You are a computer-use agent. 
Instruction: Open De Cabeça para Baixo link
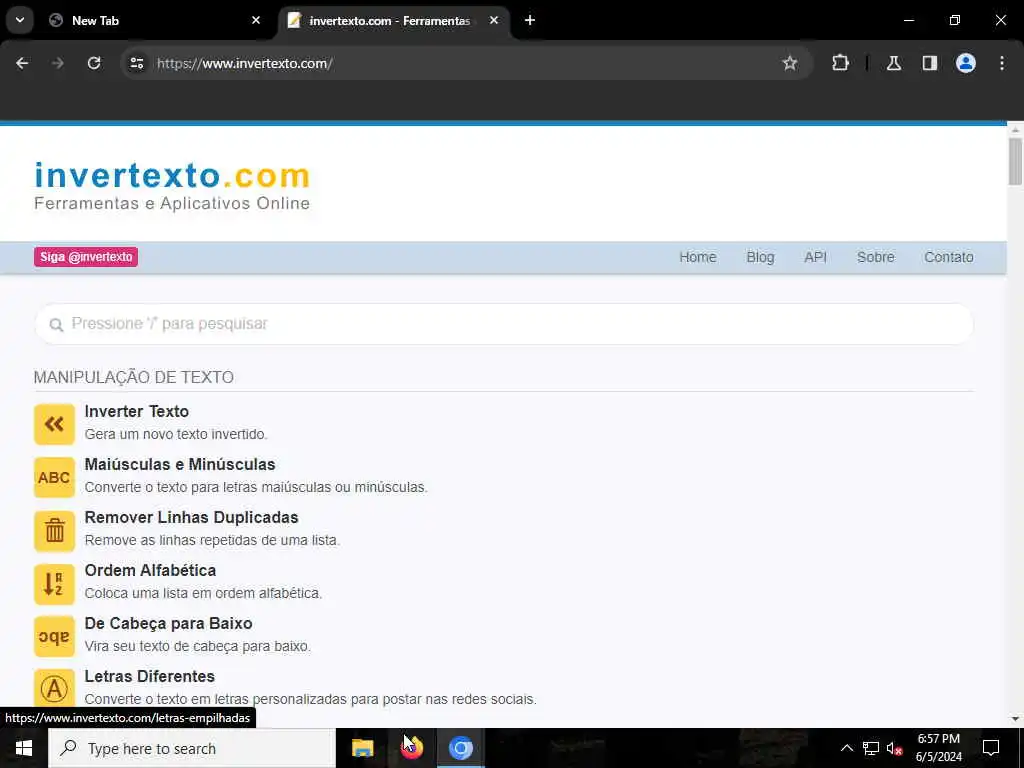pyautogui.click(x=168, y=623)
